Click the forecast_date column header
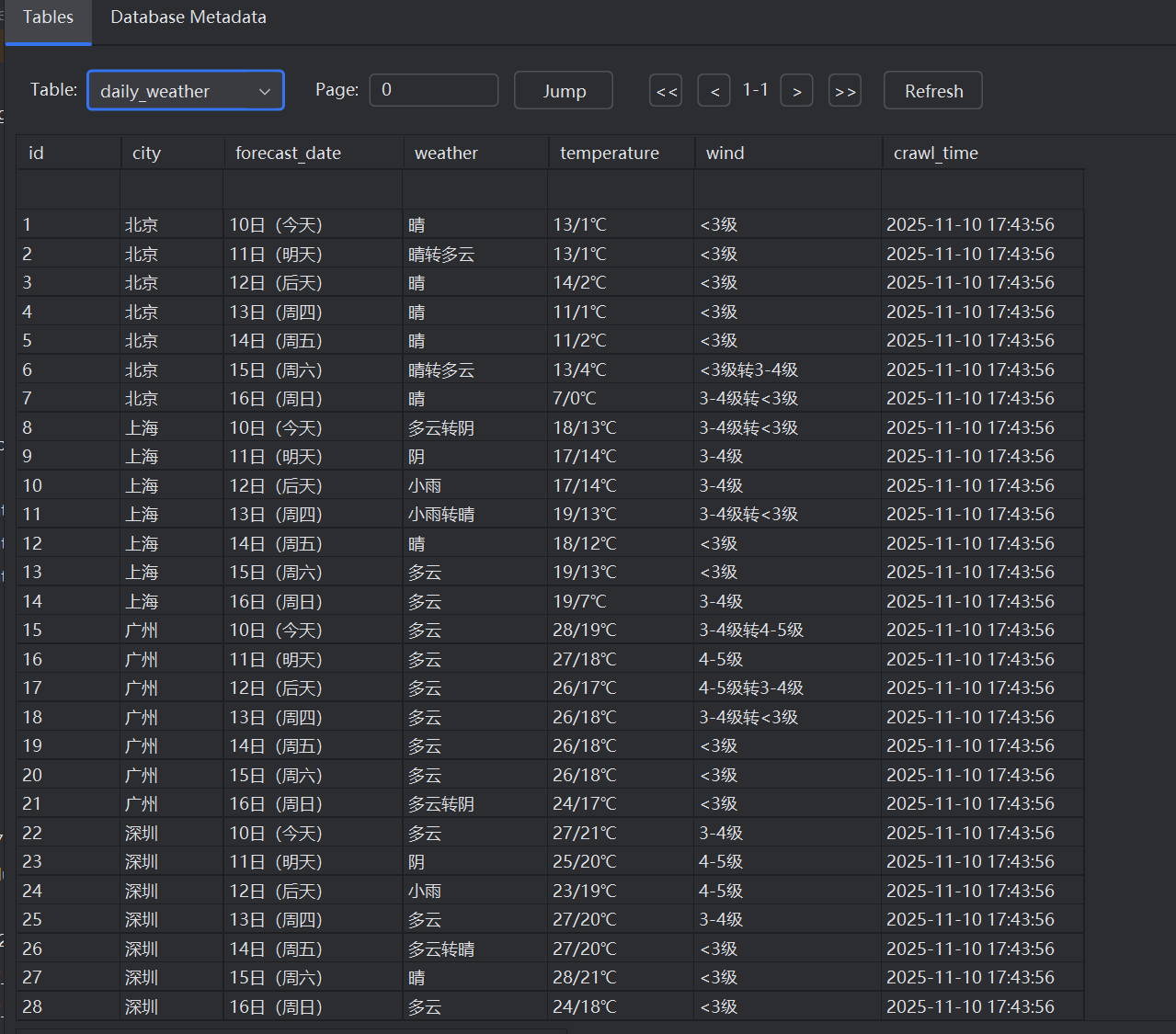The image size is (1176, 1034). point(314,153)
